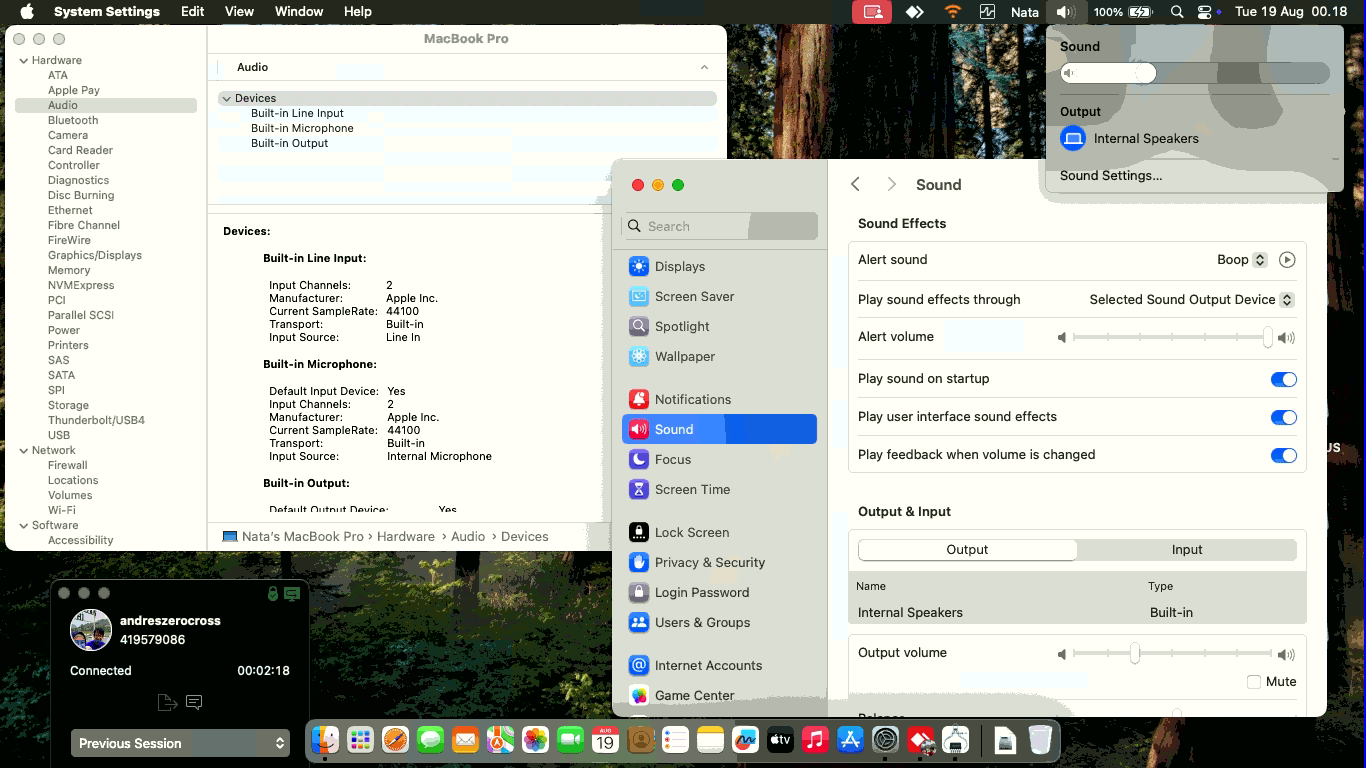Click the Output volume slider knob
Screen dimensions: 1366x768
1135,654
